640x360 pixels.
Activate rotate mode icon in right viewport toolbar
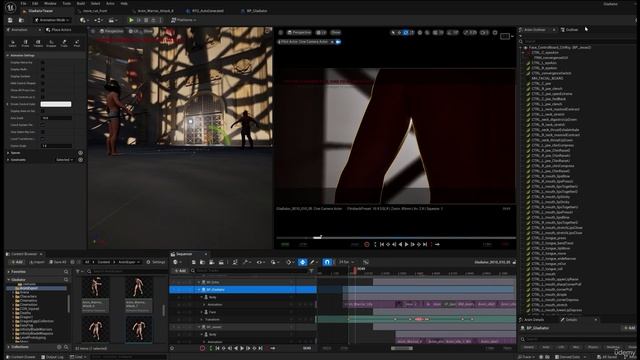[406, 32]
